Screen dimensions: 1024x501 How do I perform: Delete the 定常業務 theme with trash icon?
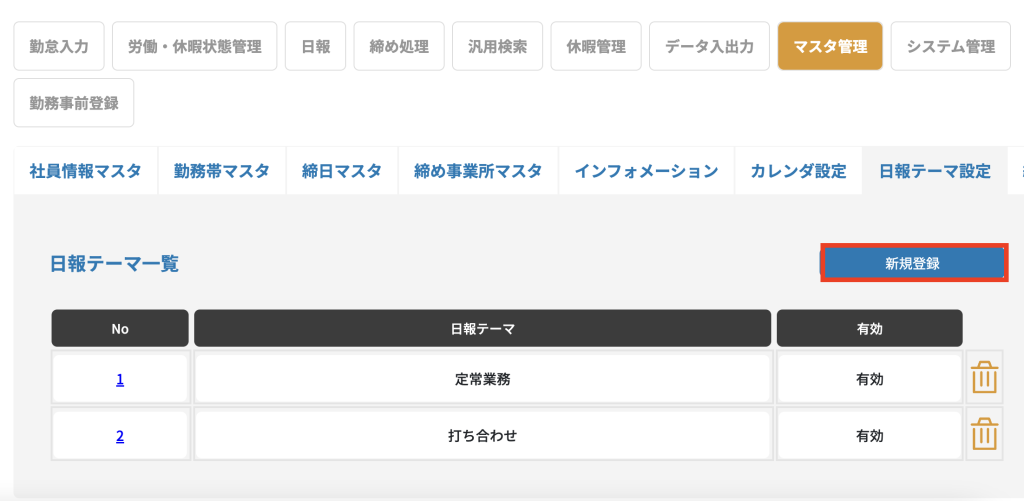click(x=985, y=379)
